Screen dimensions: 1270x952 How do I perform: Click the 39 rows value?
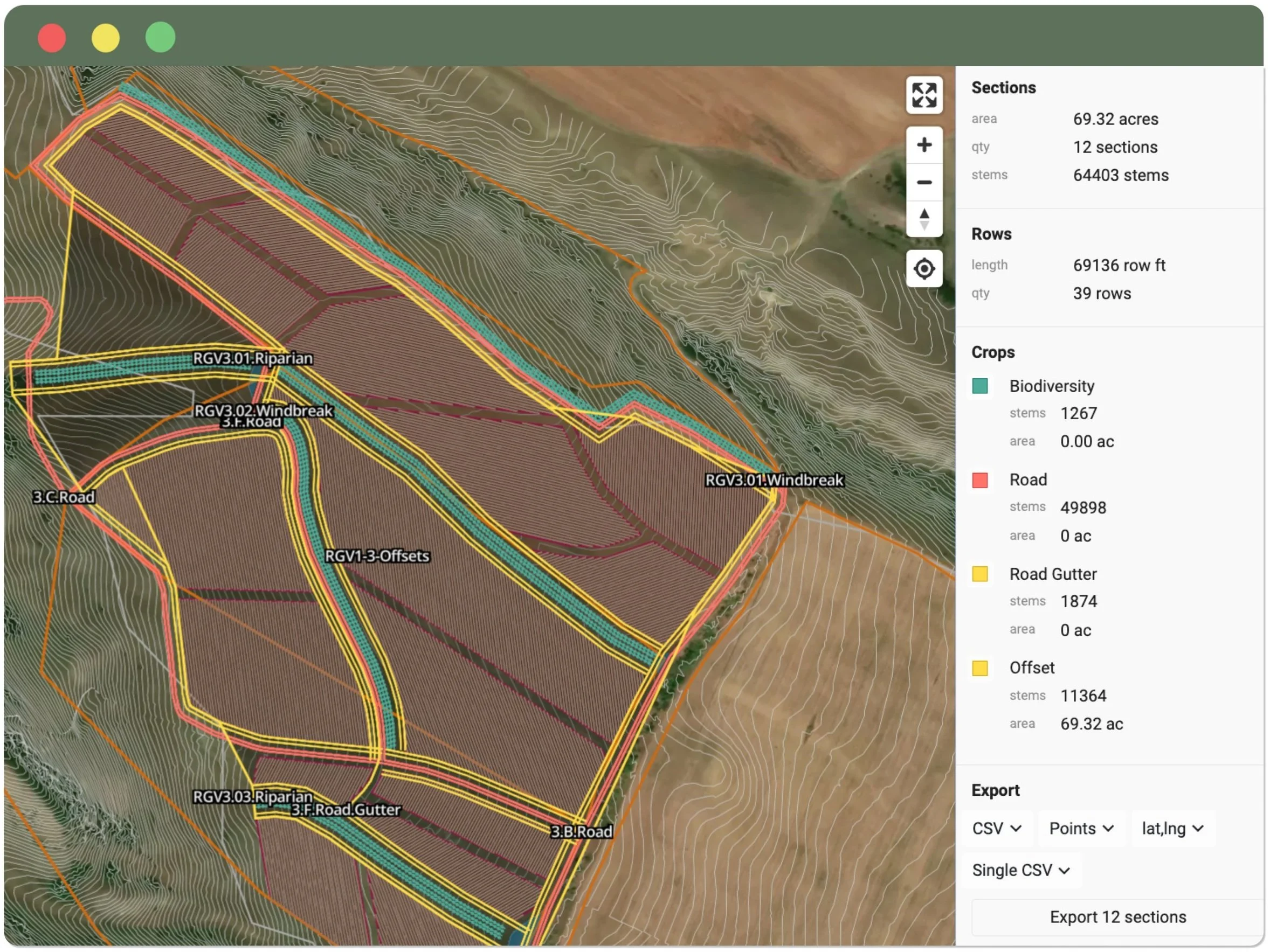1102,293
